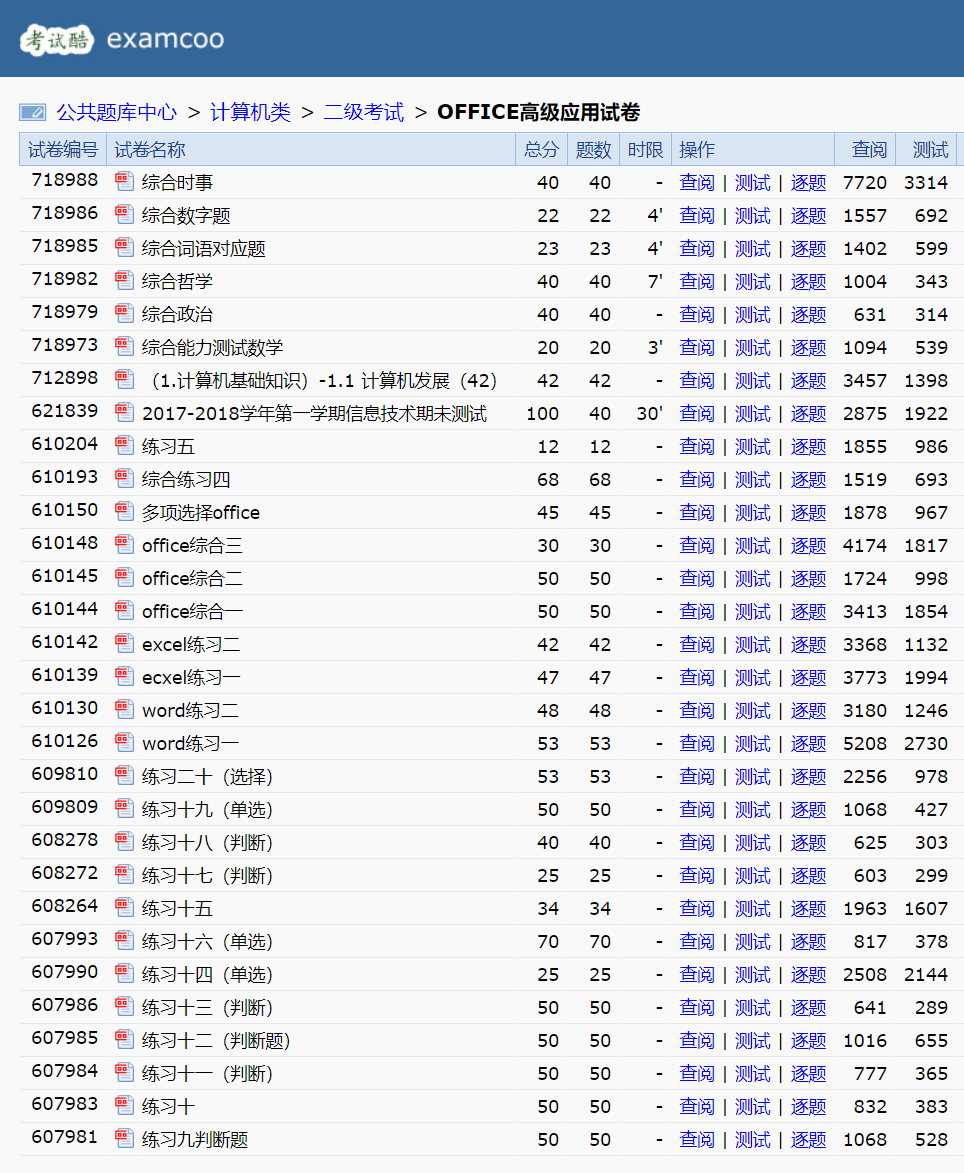
Task: Open 逐题 mode for 综合词语对应题
Action: pyautogui.click(x=808, y=248)
